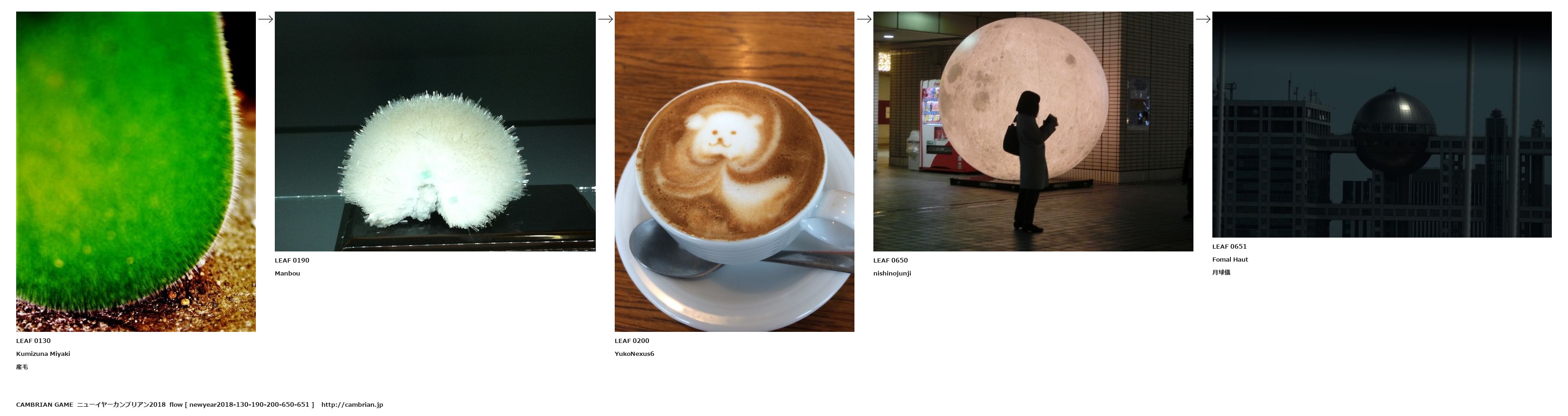Click the arrow after the green leaf photo
The height and width of the screenshot is (416, 1568).
point(266,19)
